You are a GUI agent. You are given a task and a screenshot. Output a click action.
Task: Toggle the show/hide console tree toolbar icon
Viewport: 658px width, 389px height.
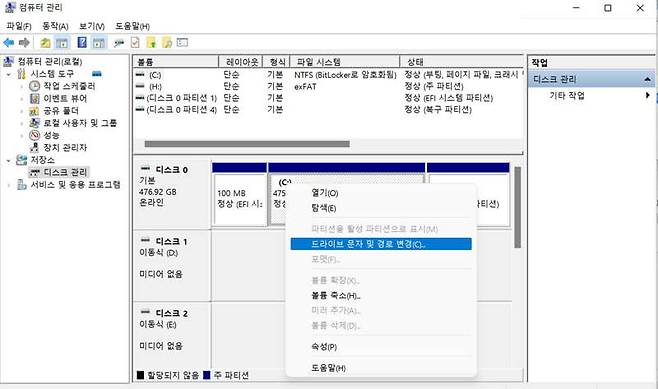pyautogui.click(x=62, y=42)
